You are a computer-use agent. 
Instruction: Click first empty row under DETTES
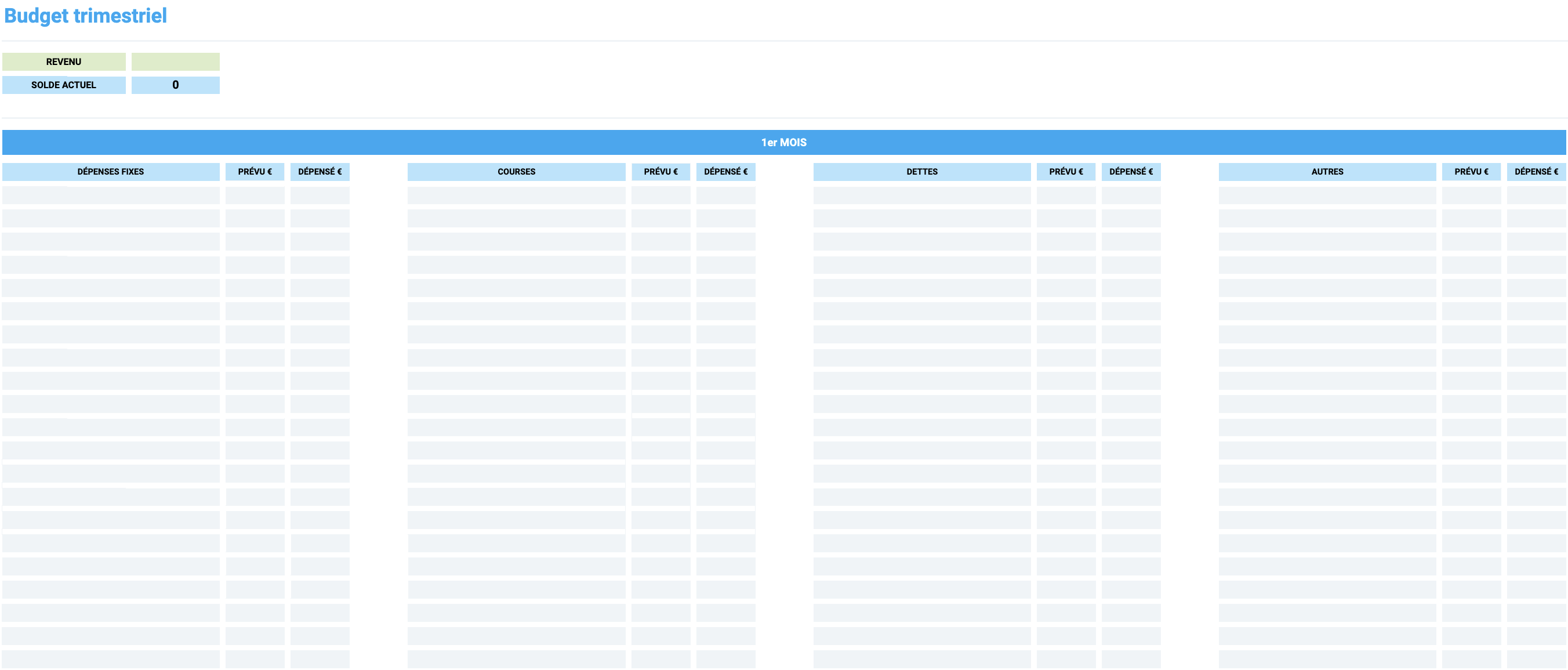tap(922, 195)
